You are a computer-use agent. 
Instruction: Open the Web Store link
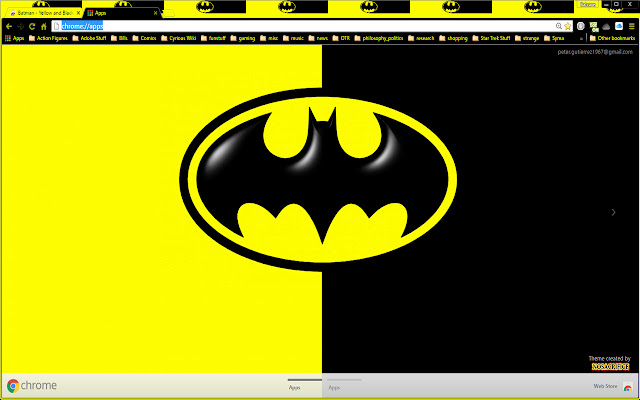(613, 386)
